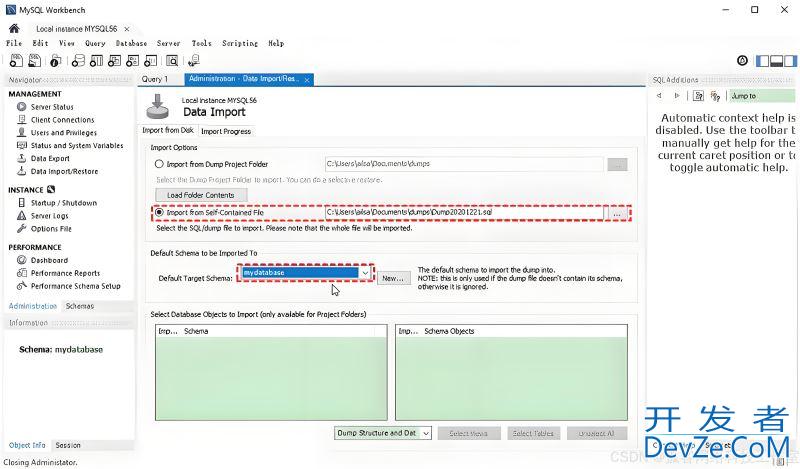
Task: Switch to Import from Disk tab
Action: pos(168,130)
